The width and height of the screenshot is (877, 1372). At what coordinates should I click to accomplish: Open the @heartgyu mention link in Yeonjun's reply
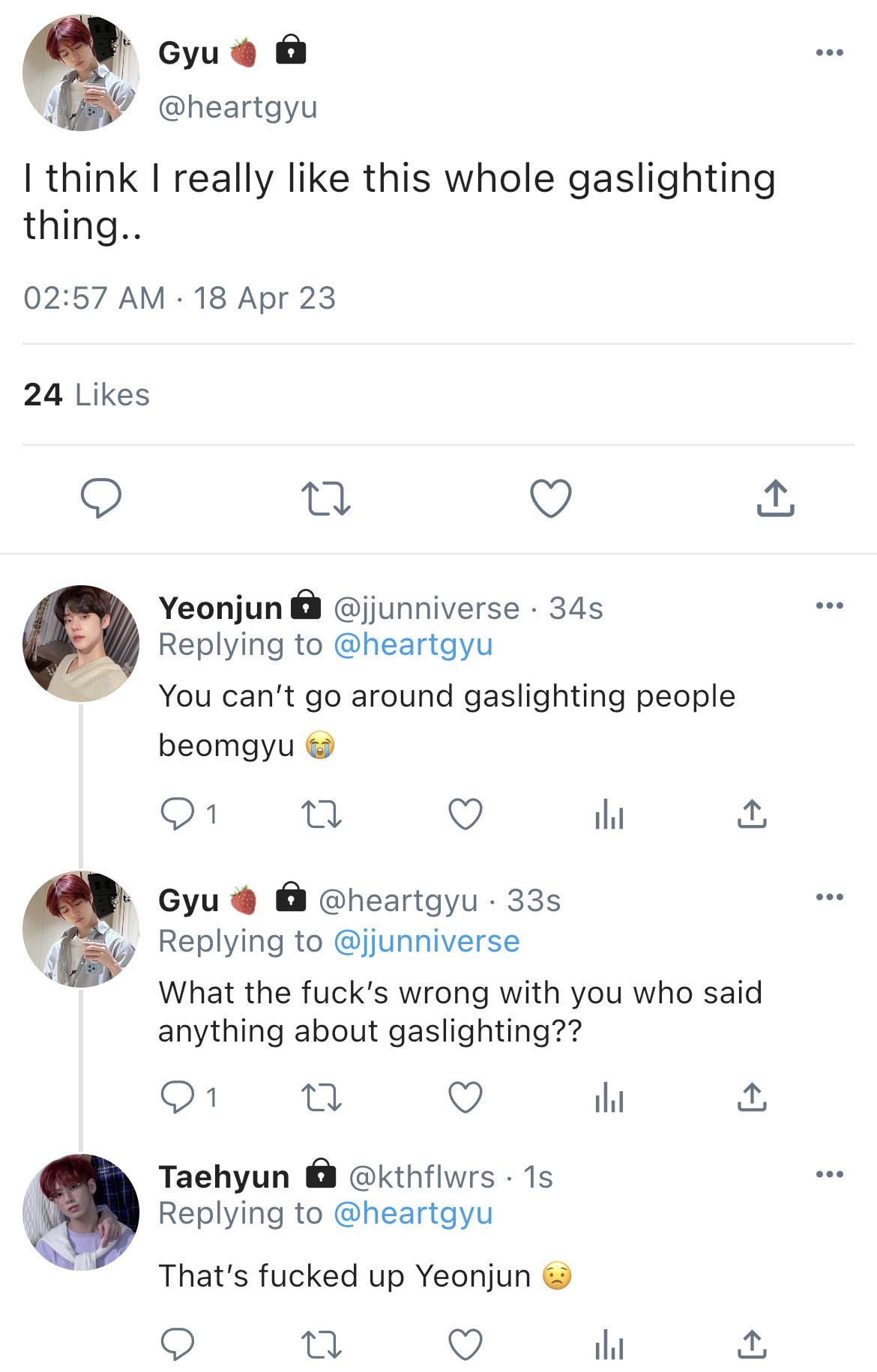413,645
